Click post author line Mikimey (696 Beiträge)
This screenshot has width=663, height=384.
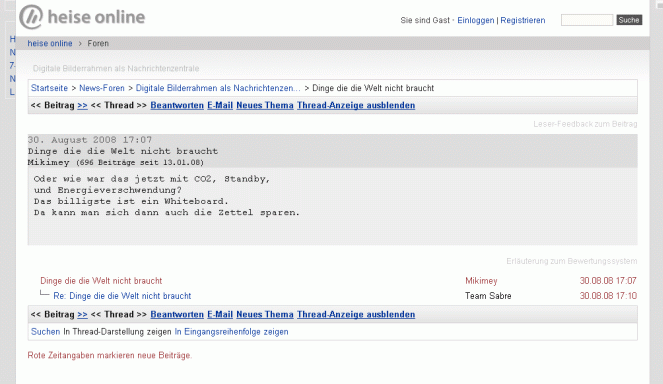pos(115,162)
